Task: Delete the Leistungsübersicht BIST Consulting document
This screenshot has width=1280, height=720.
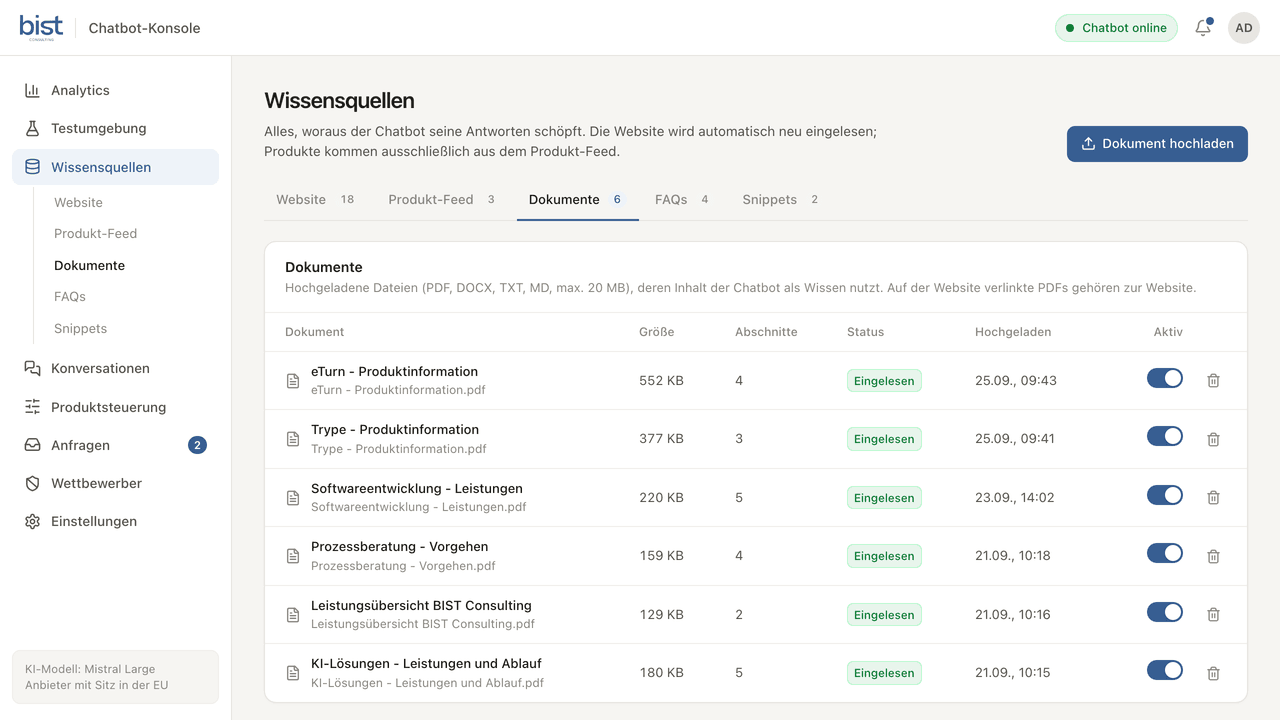Action: (1213, 614)
